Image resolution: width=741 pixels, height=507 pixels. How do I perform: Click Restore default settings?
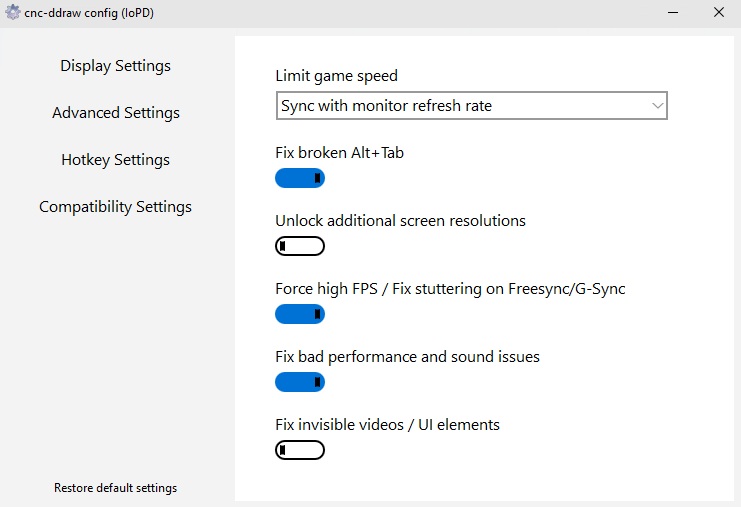click(x=115, y=488)
